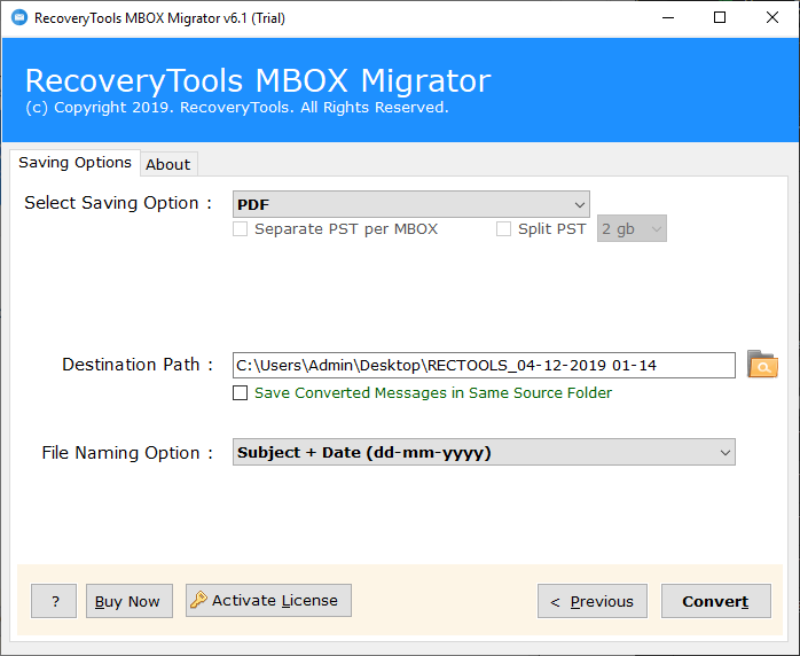Viewport: 800px width, 656px height.
Task: Open the Select Saving Option dropdown showing PDF
Action: coord(411,205)
